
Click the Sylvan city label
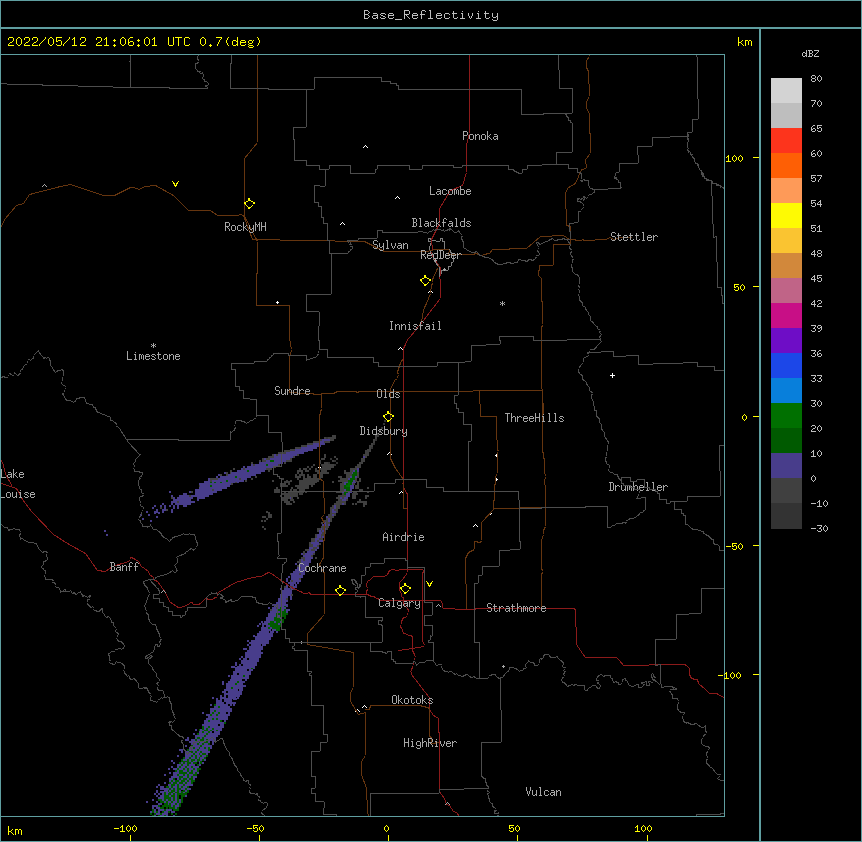(390, 245)
